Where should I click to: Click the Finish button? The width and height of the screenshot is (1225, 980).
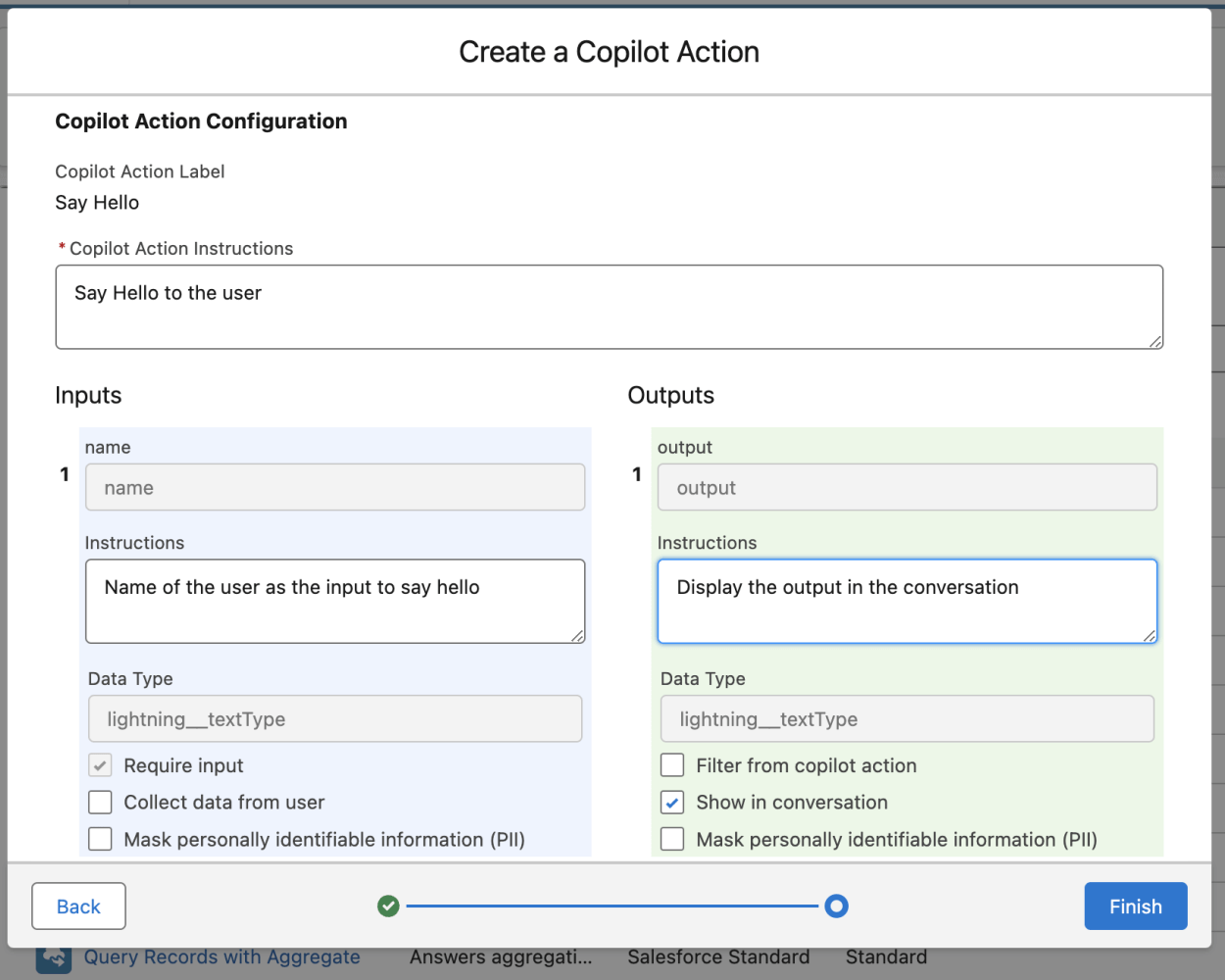1135,906
